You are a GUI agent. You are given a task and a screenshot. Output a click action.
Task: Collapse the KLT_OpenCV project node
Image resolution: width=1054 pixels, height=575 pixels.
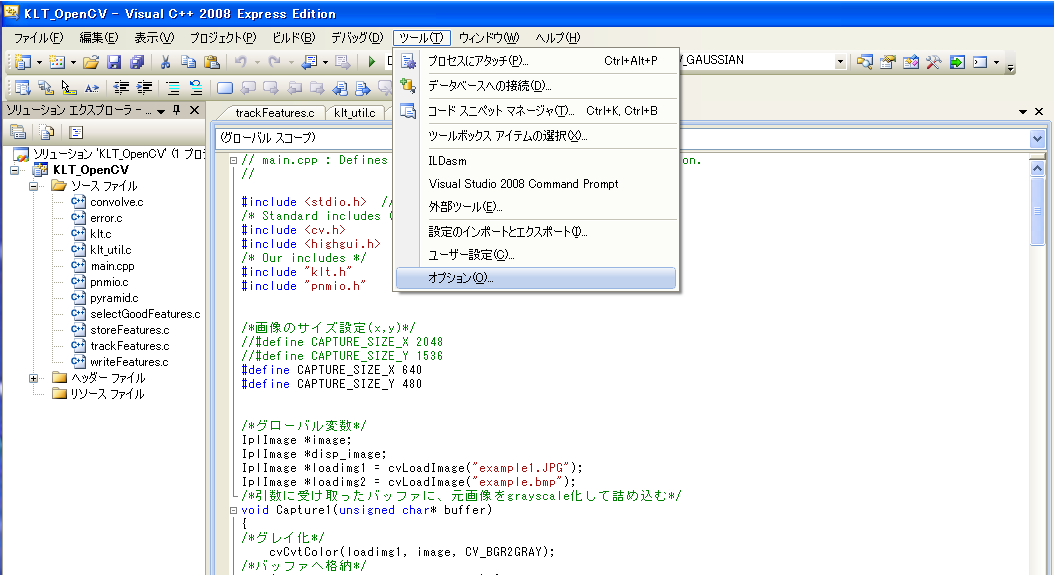pos(15,170)
